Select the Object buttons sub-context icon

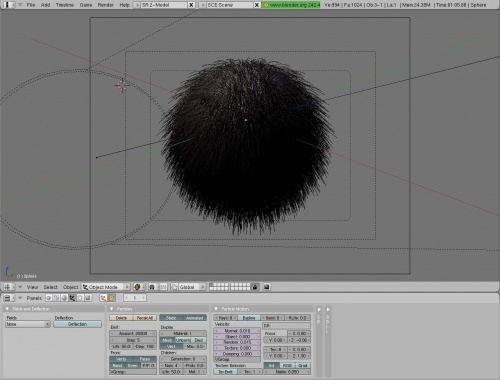point(103,298)
